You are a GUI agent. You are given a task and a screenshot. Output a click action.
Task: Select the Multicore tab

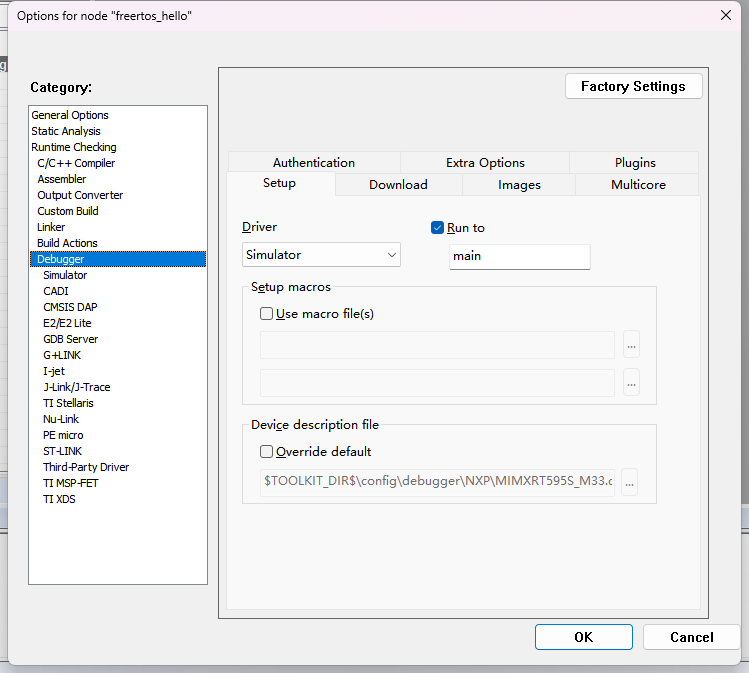click(638, 185)
